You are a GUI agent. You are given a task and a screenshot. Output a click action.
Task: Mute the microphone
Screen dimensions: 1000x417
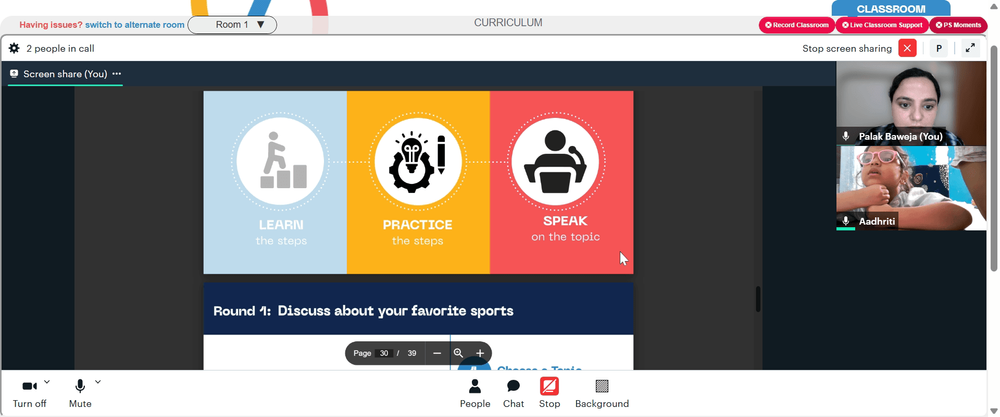[80, 393]
